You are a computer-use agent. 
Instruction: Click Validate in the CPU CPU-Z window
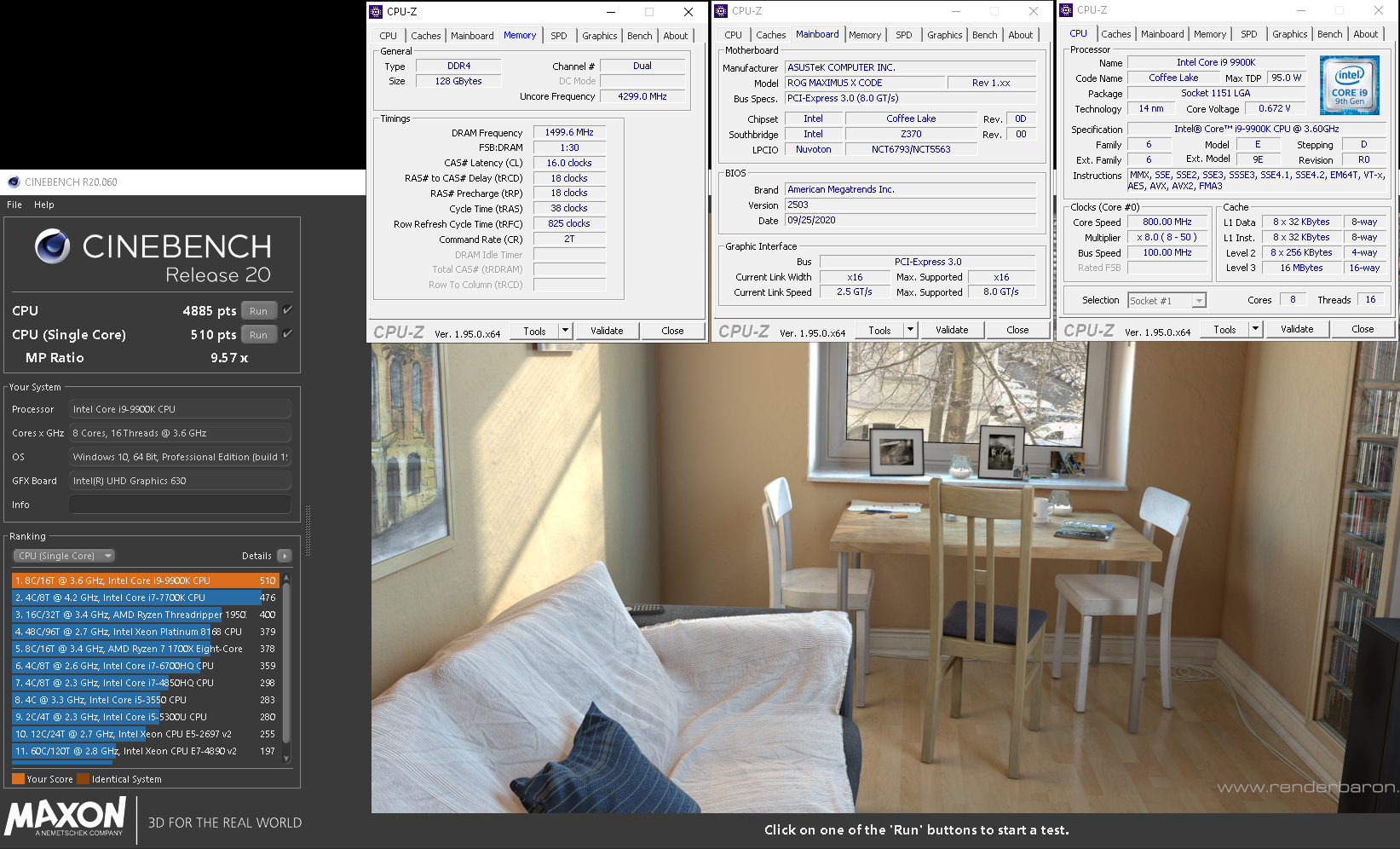1297,329
